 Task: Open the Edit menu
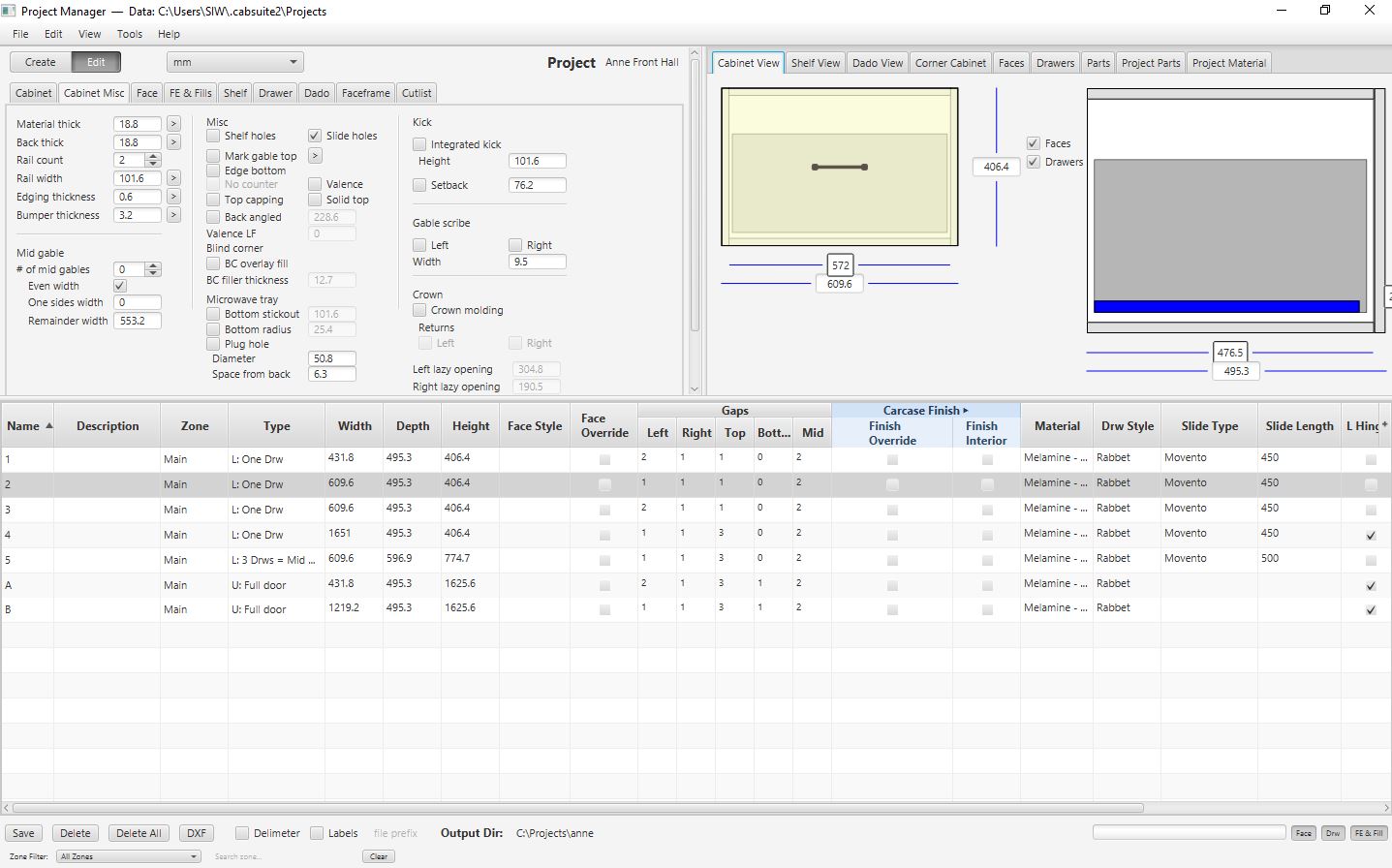coord(53,34)
